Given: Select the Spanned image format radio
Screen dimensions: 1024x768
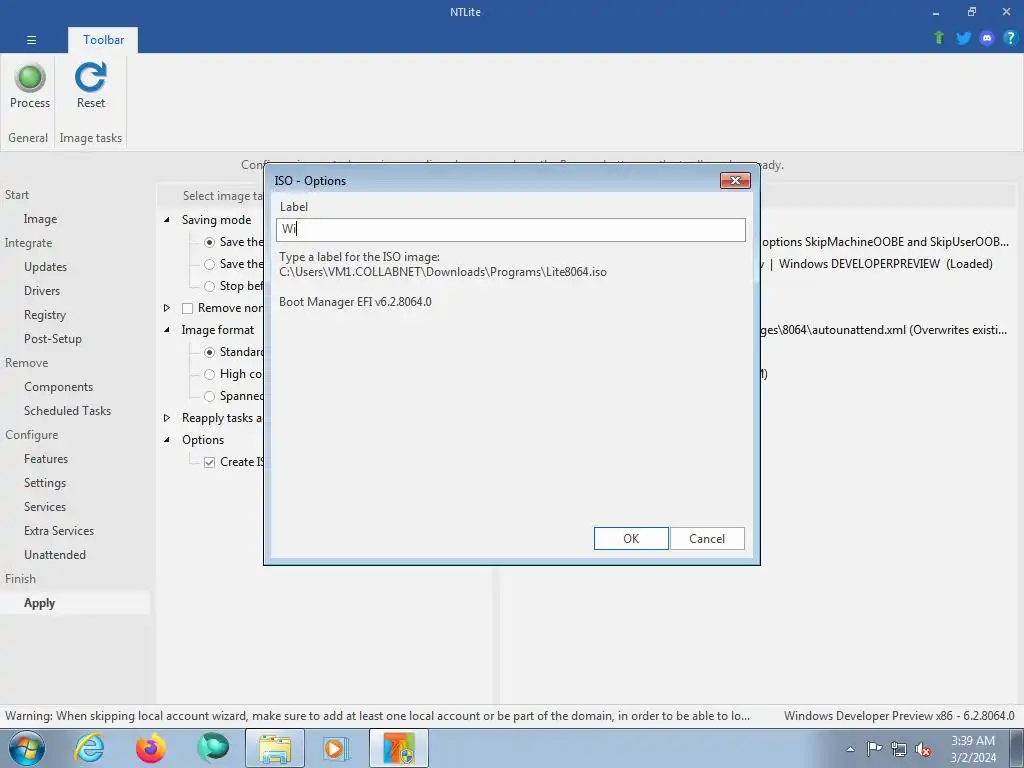Looking at the screenshot, I should tap(209, 396).
